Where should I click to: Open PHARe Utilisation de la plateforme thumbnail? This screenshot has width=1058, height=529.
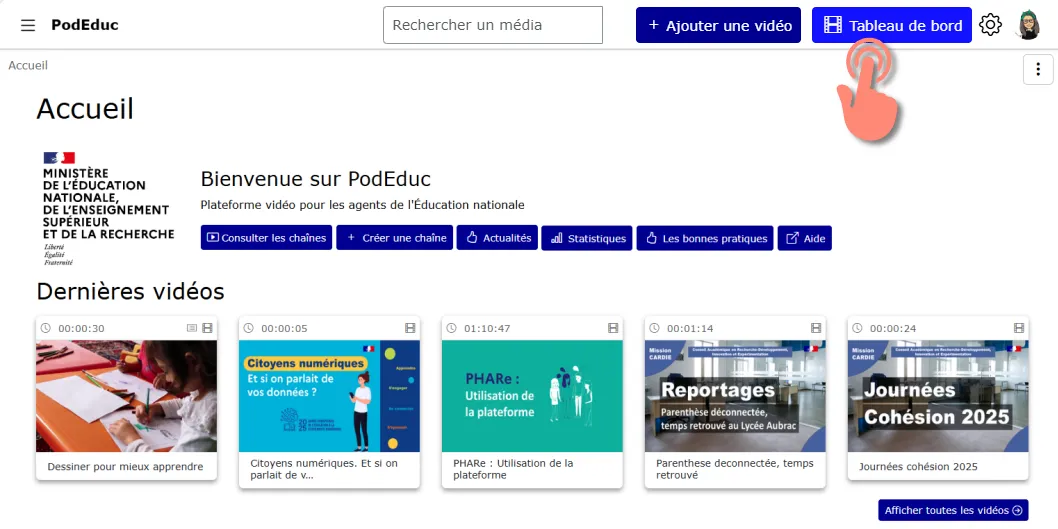[x=532, y=396]
